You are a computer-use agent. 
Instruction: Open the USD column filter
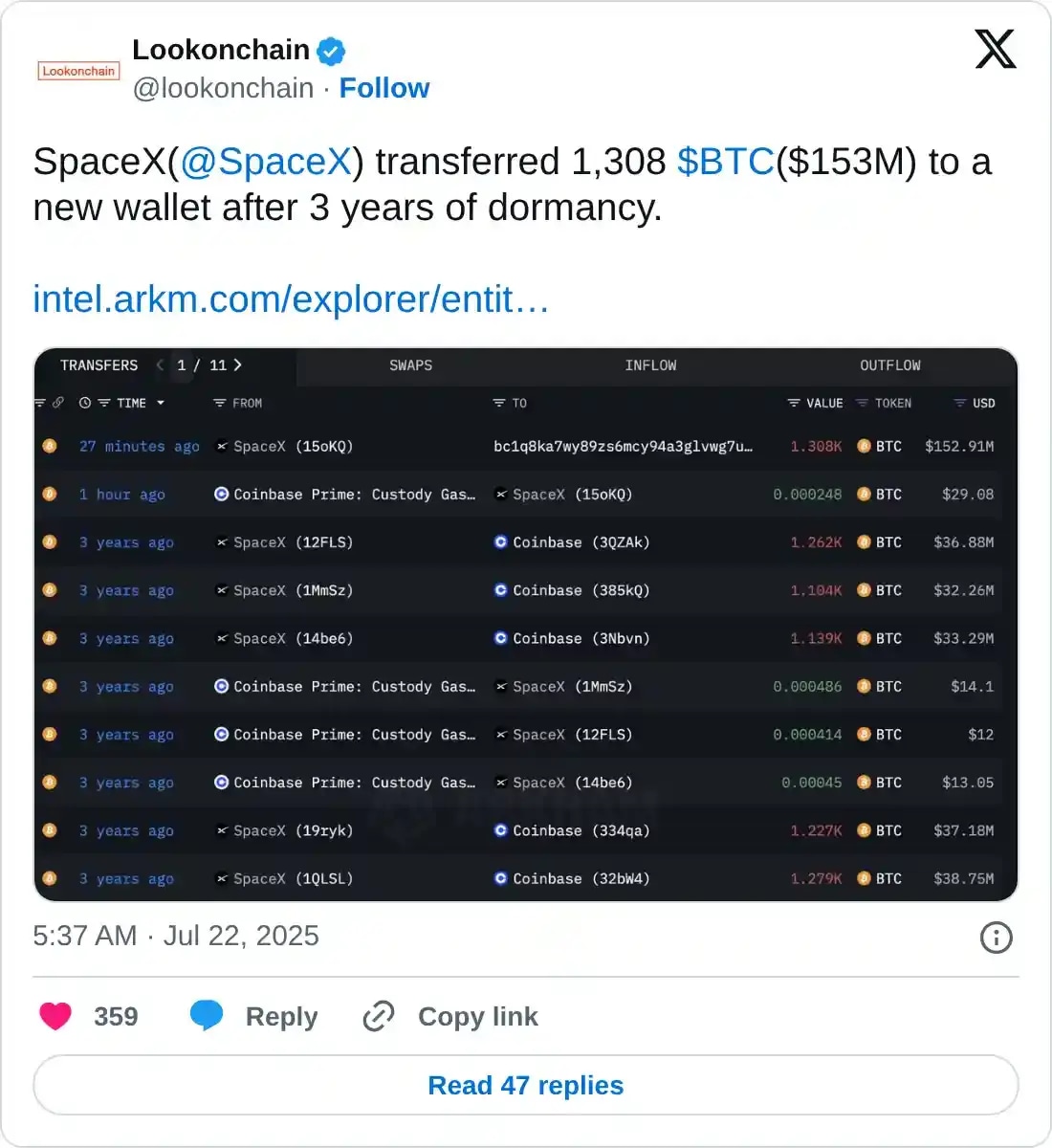click(960, 403)
